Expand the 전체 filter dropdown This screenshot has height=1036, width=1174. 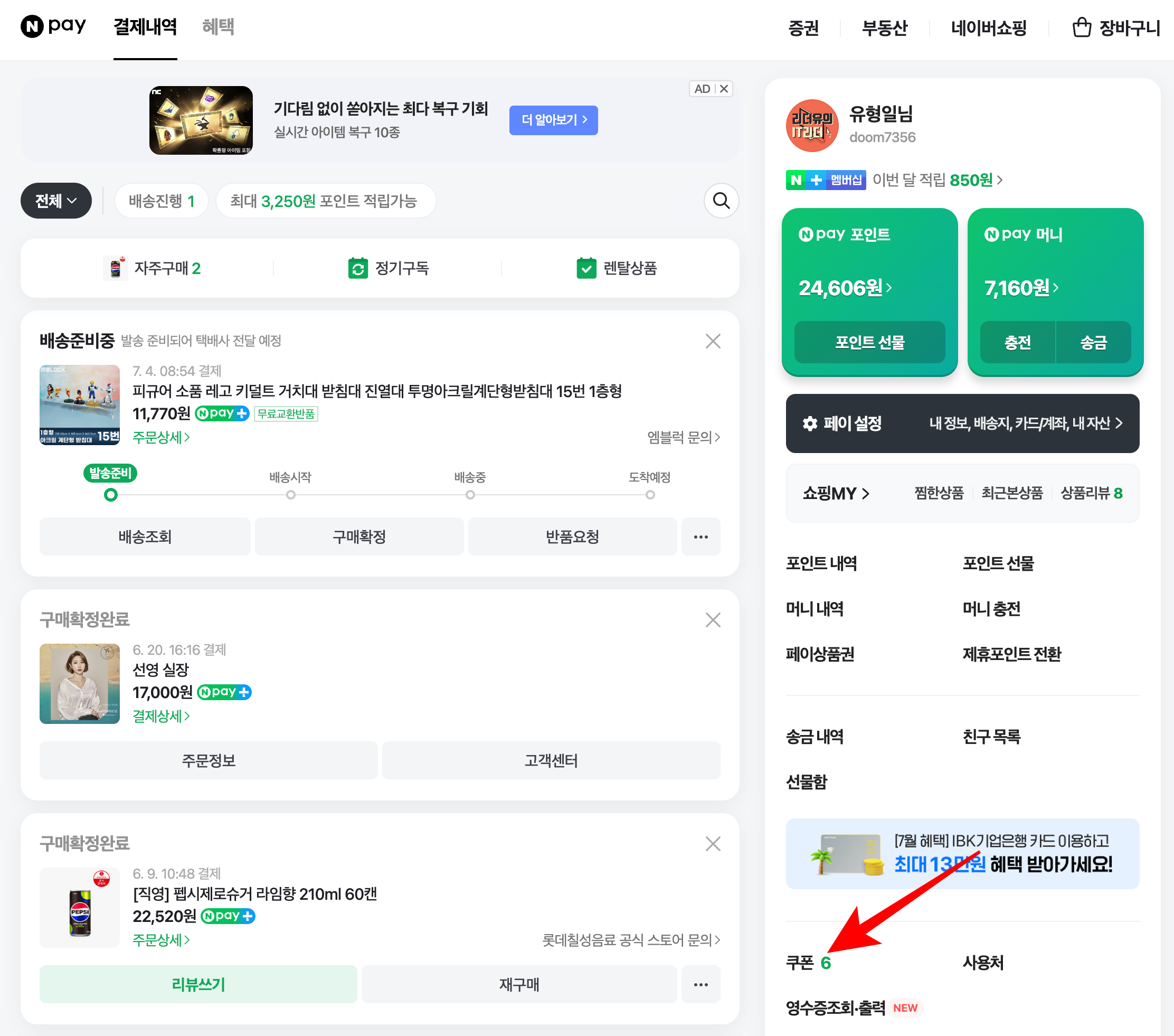click(56, 201)
